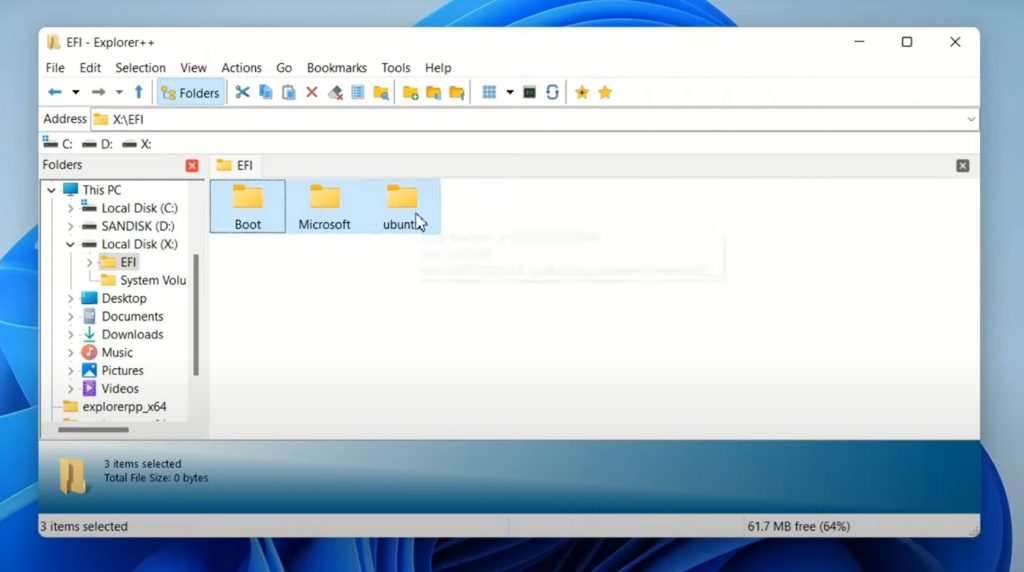Open the Tools menu

pyautogui.click(x=396, y=68)
